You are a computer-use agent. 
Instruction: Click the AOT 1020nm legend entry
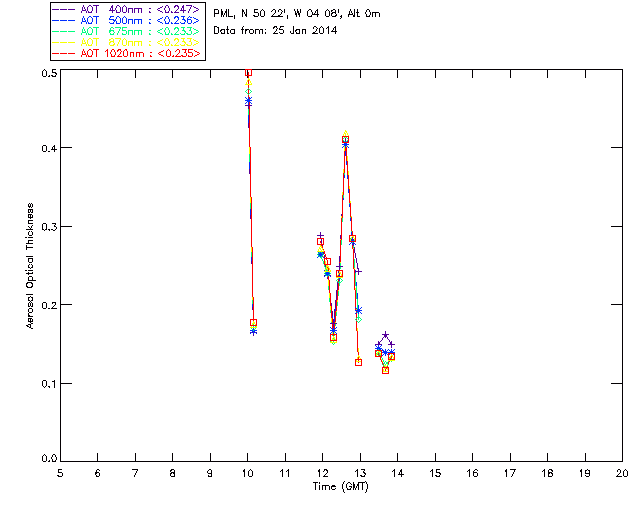(x=127, y=53)
